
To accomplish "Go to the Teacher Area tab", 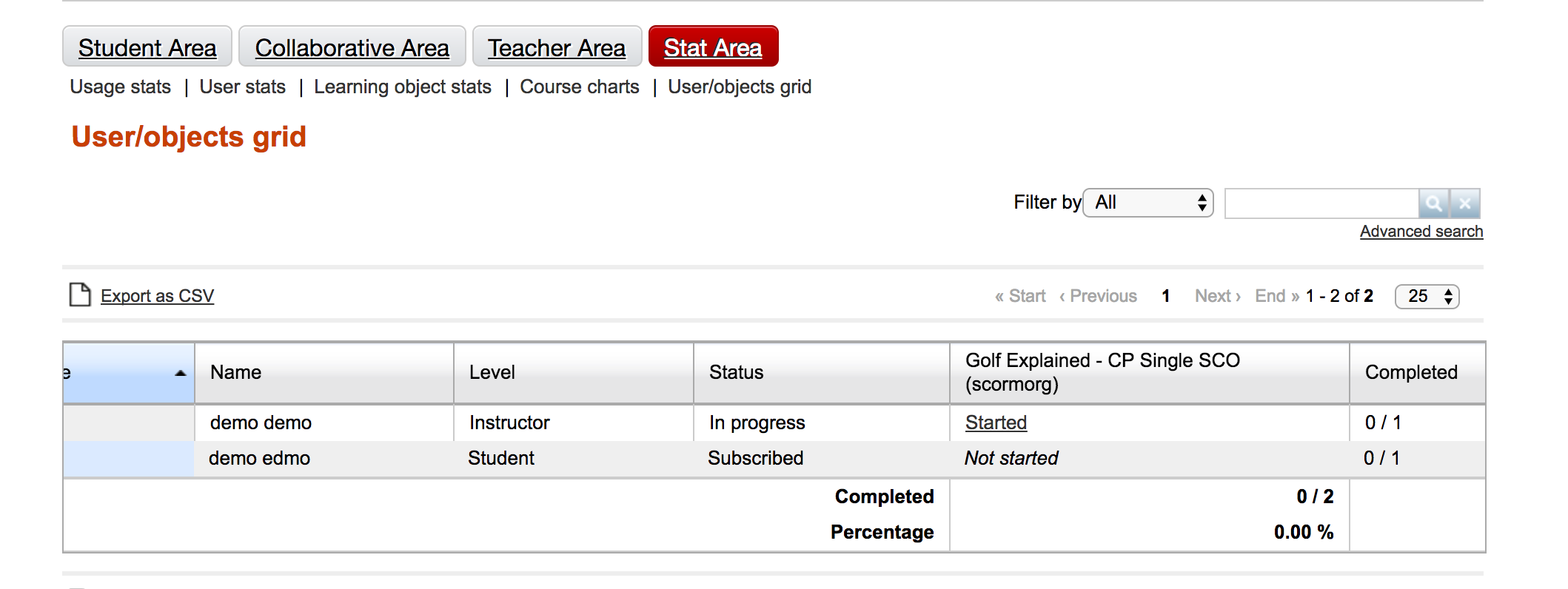I will (557, 47).
